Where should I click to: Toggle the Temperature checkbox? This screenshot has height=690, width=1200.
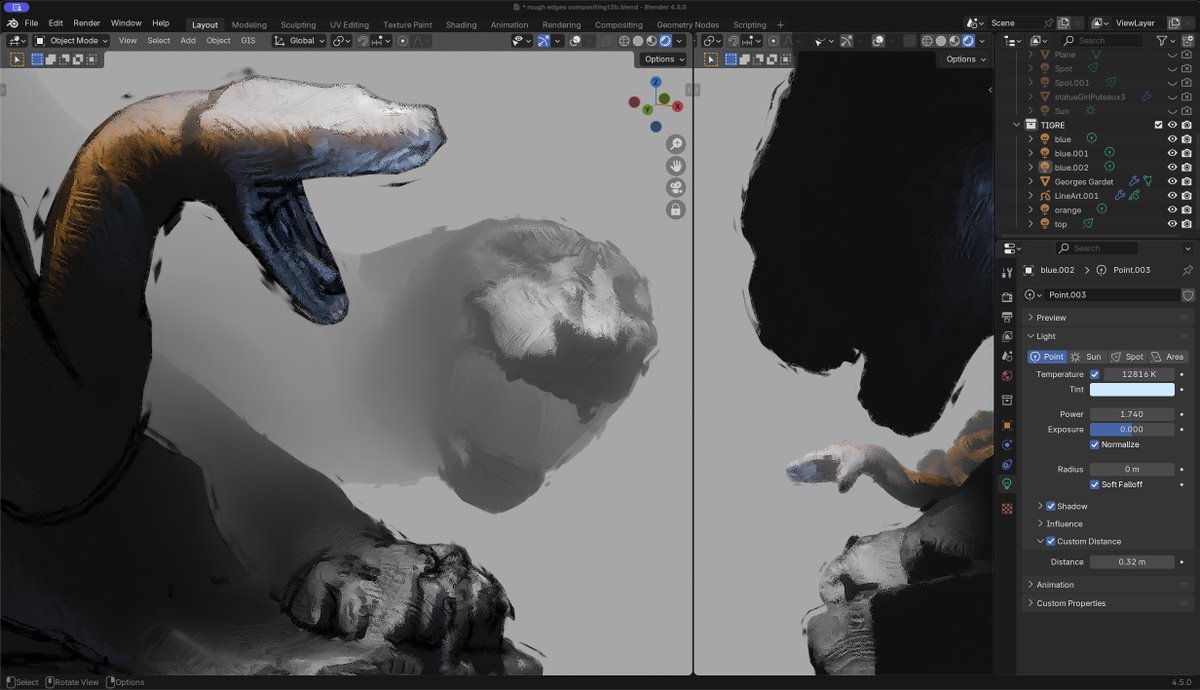[1094, 375]
